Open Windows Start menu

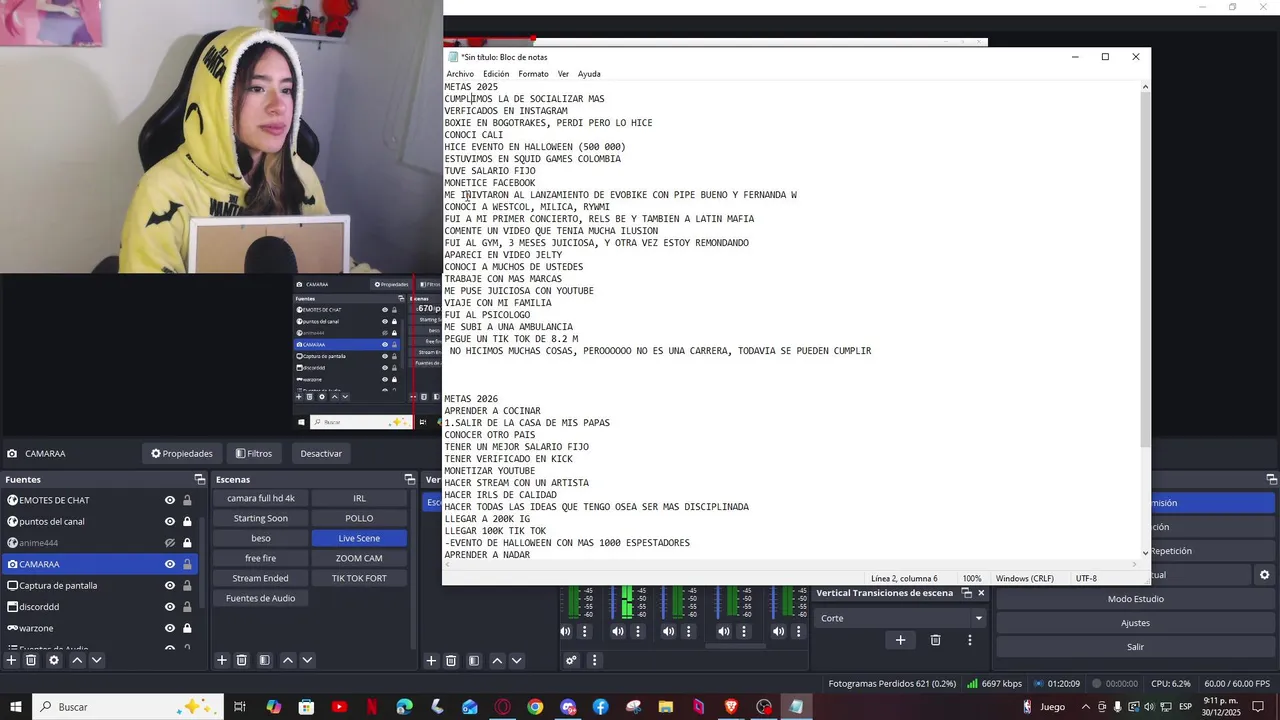(16, 707)
